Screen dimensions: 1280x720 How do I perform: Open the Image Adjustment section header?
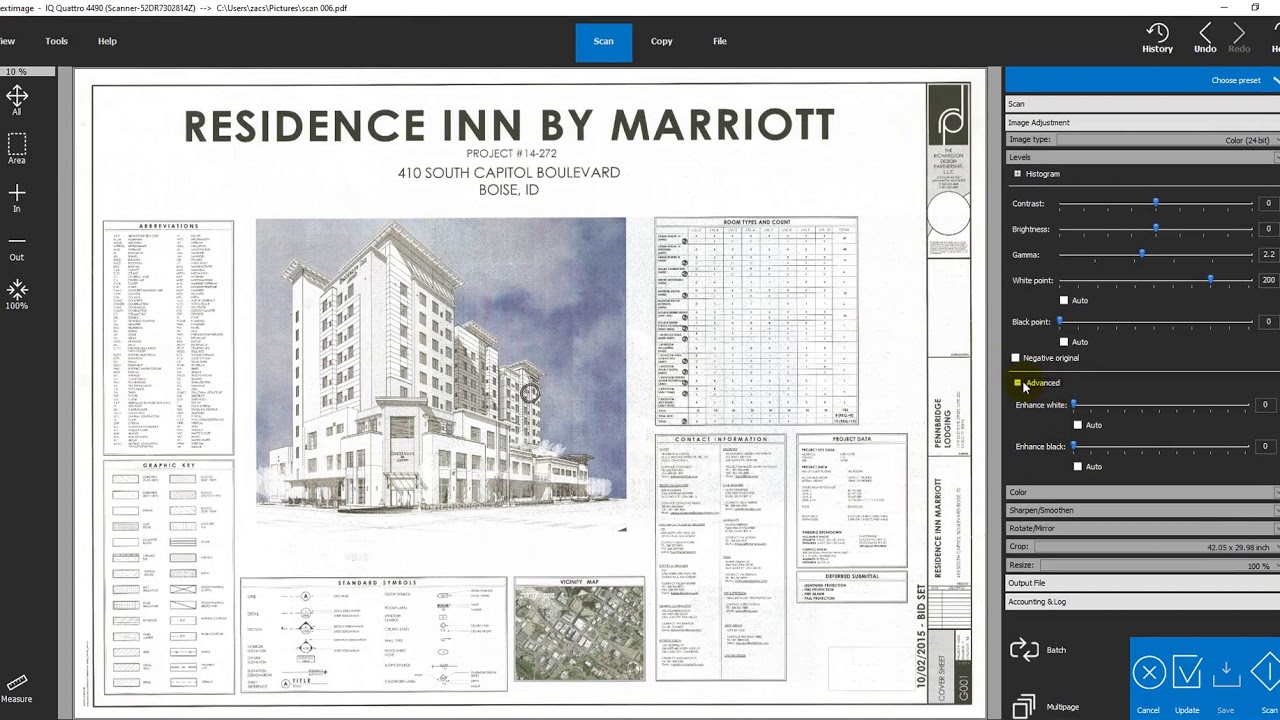tap(1143, 122)
